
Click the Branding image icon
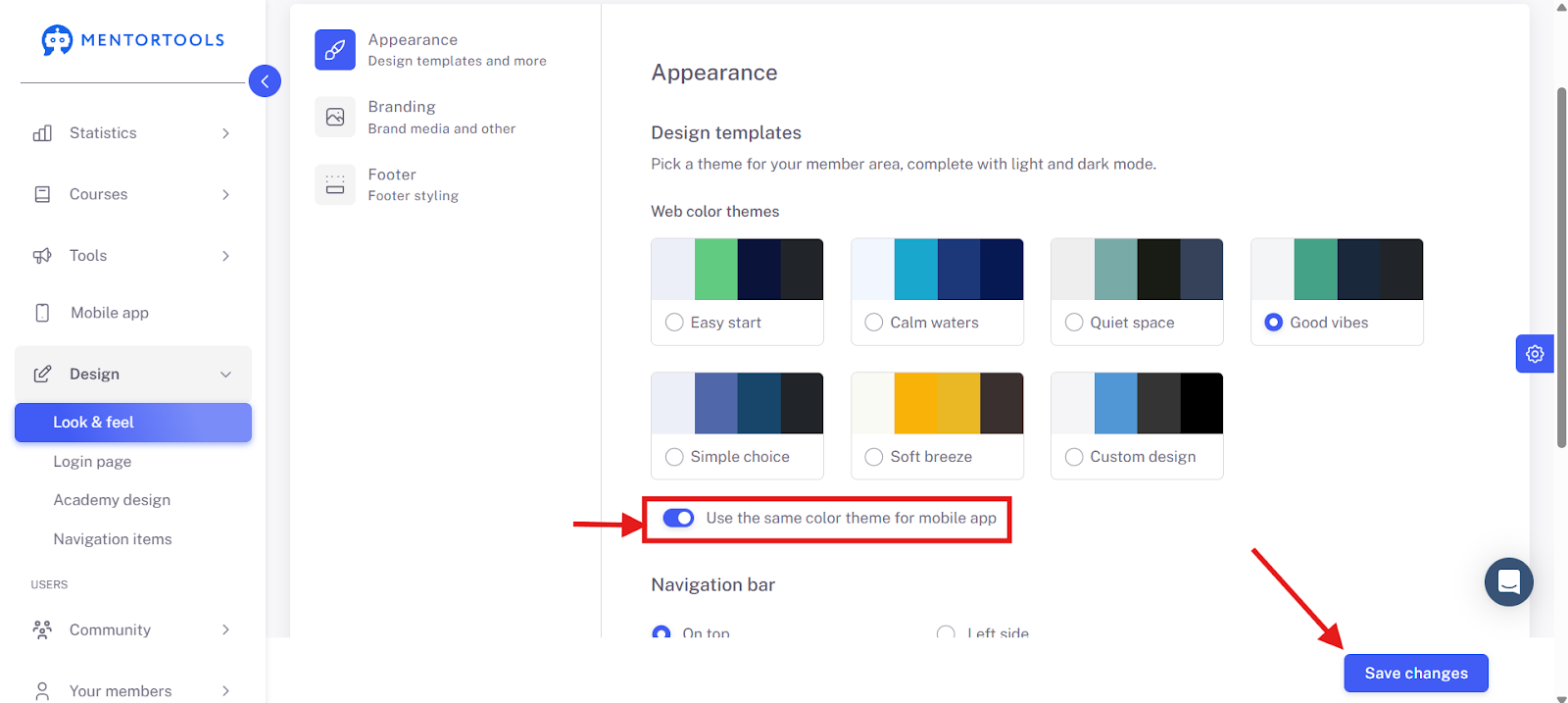tap(335, 117)
